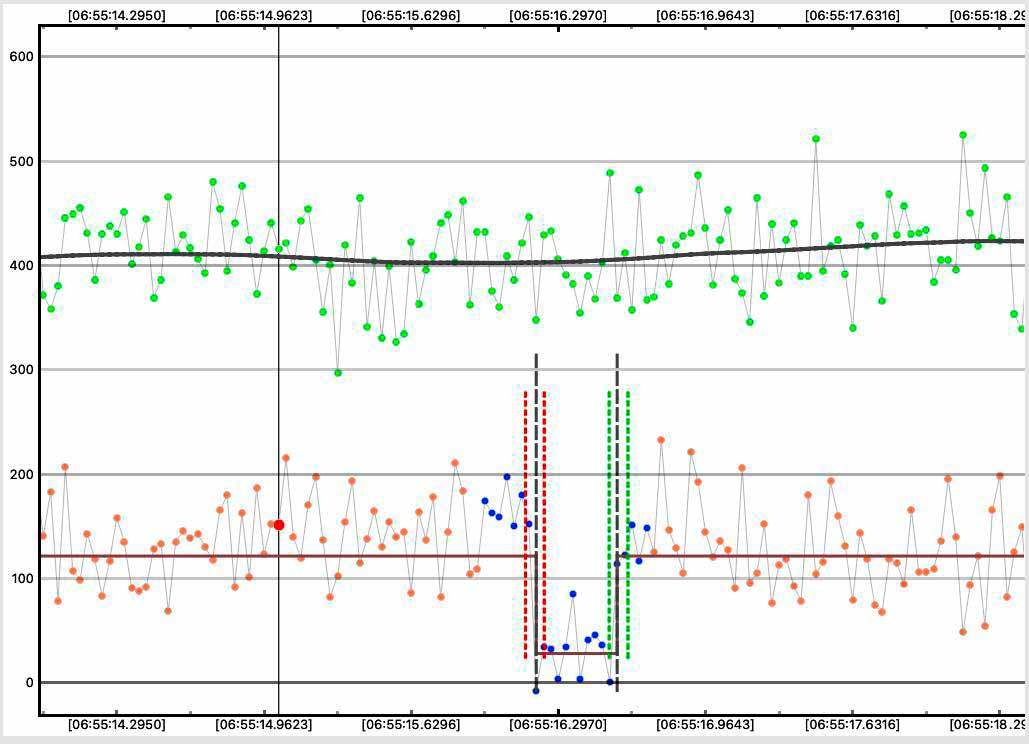The width and height of the screenshot is (1029, 744).
Task: Click the y-axis value 600
Action: (21, 56)
